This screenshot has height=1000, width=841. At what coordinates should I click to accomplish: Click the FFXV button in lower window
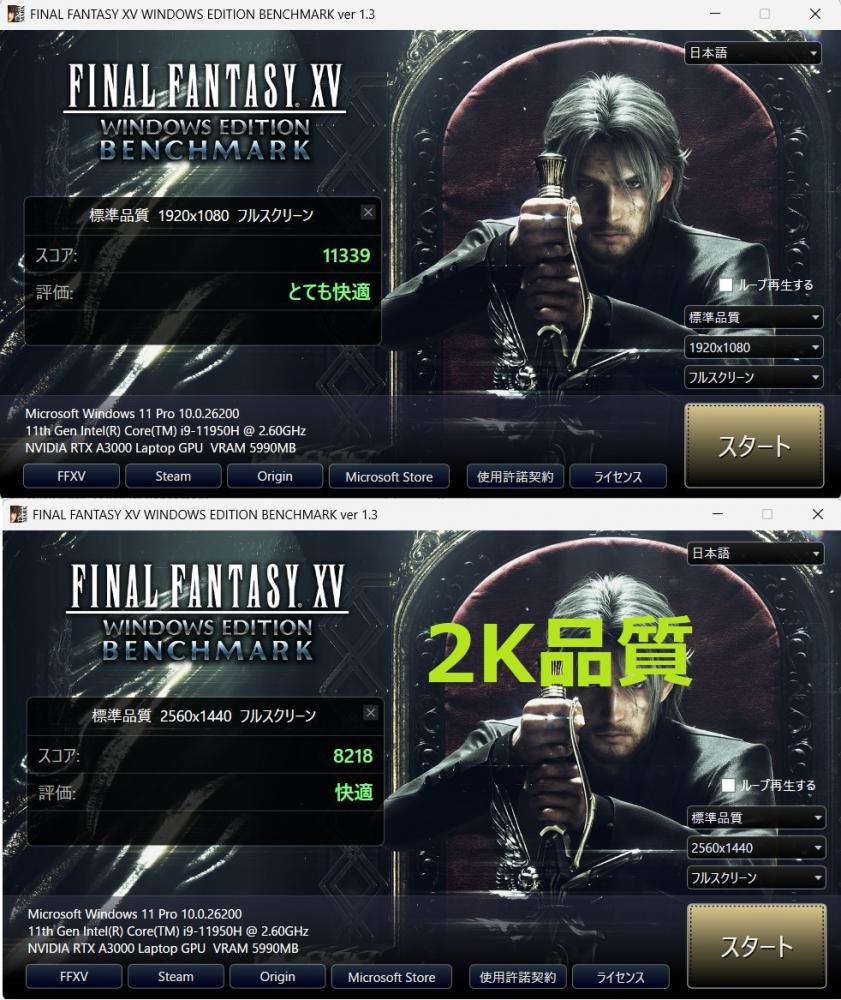click(74, 976)
